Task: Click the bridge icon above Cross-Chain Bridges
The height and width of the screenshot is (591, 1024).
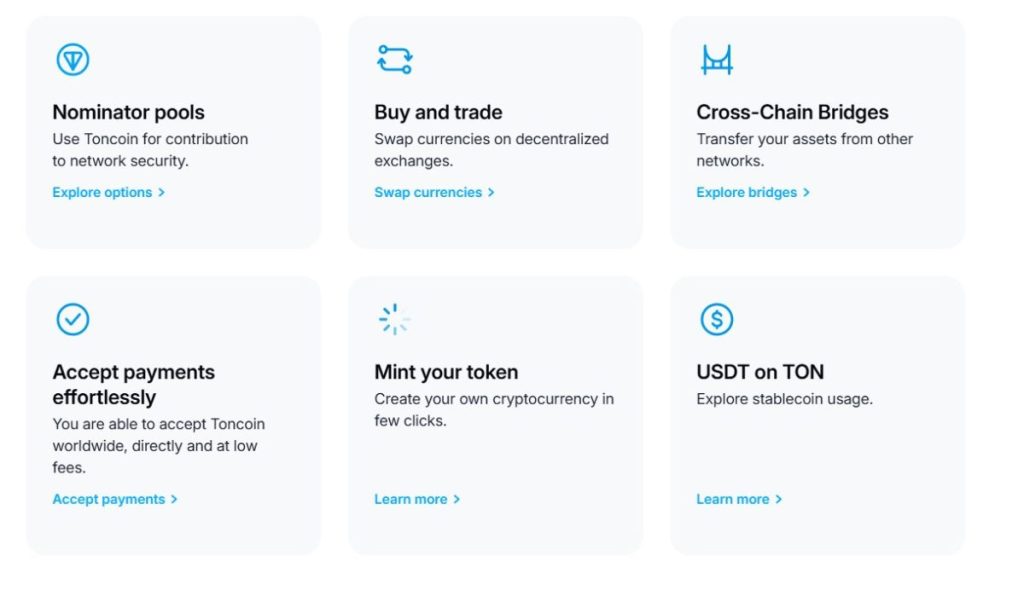Action: click(716, 58)
